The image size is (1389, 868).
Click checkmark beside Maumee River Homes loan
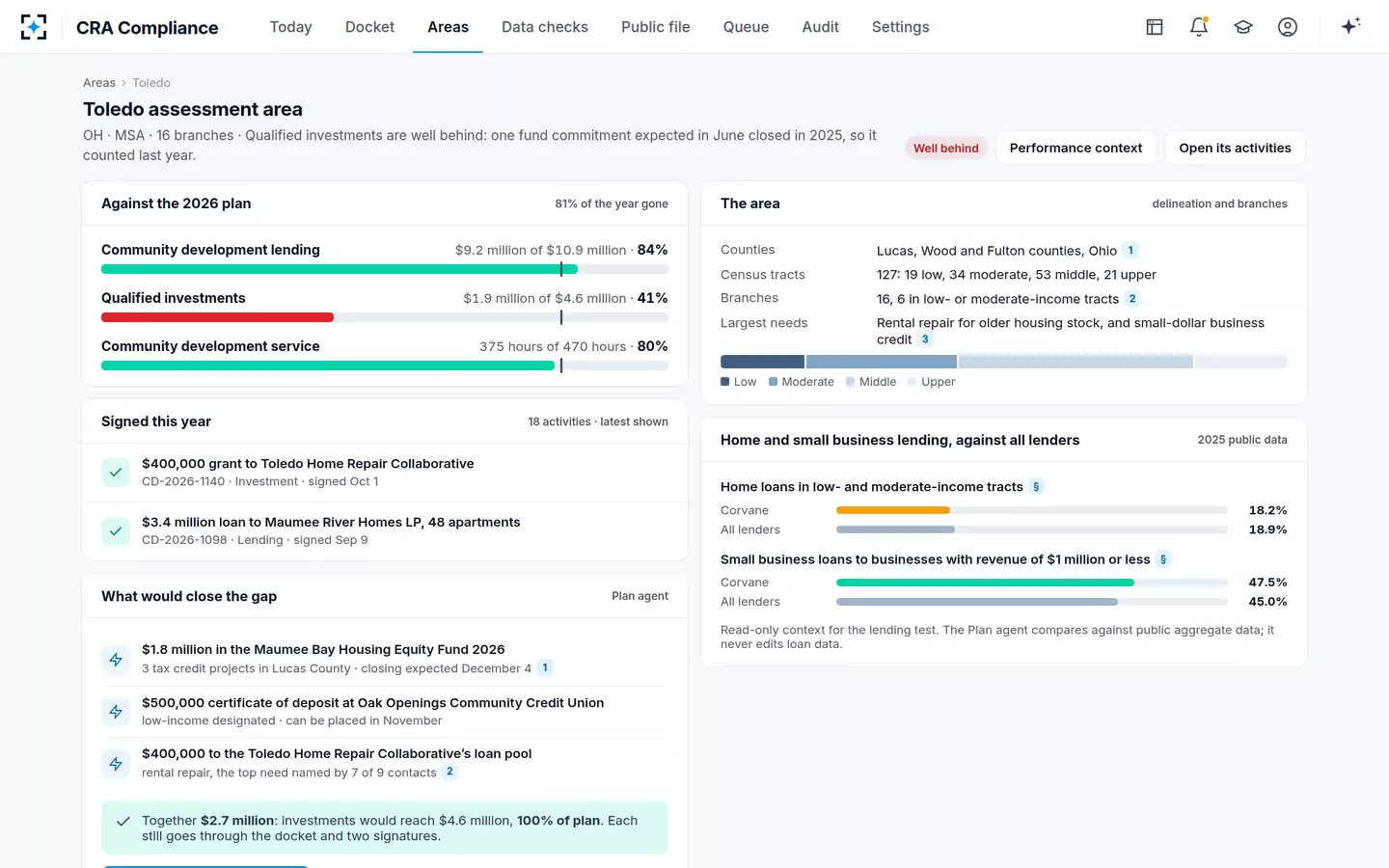[116, 530]
